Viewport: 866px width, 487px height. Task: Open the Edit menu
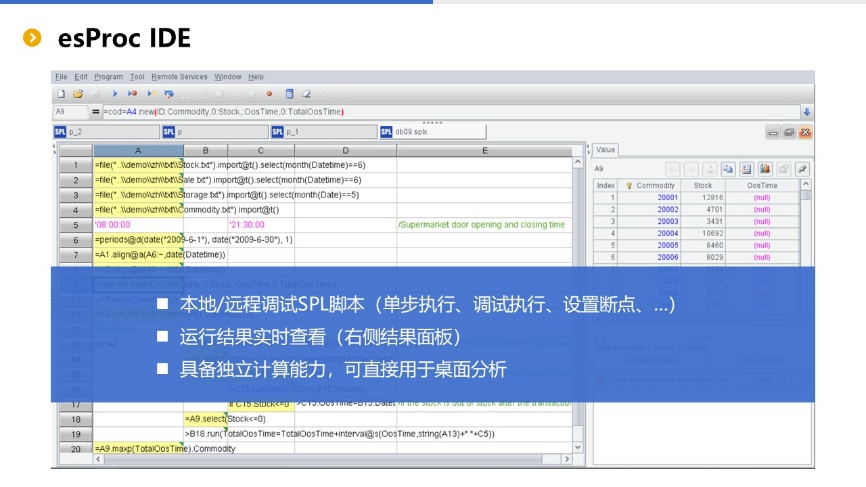click(x=81, y=77)
